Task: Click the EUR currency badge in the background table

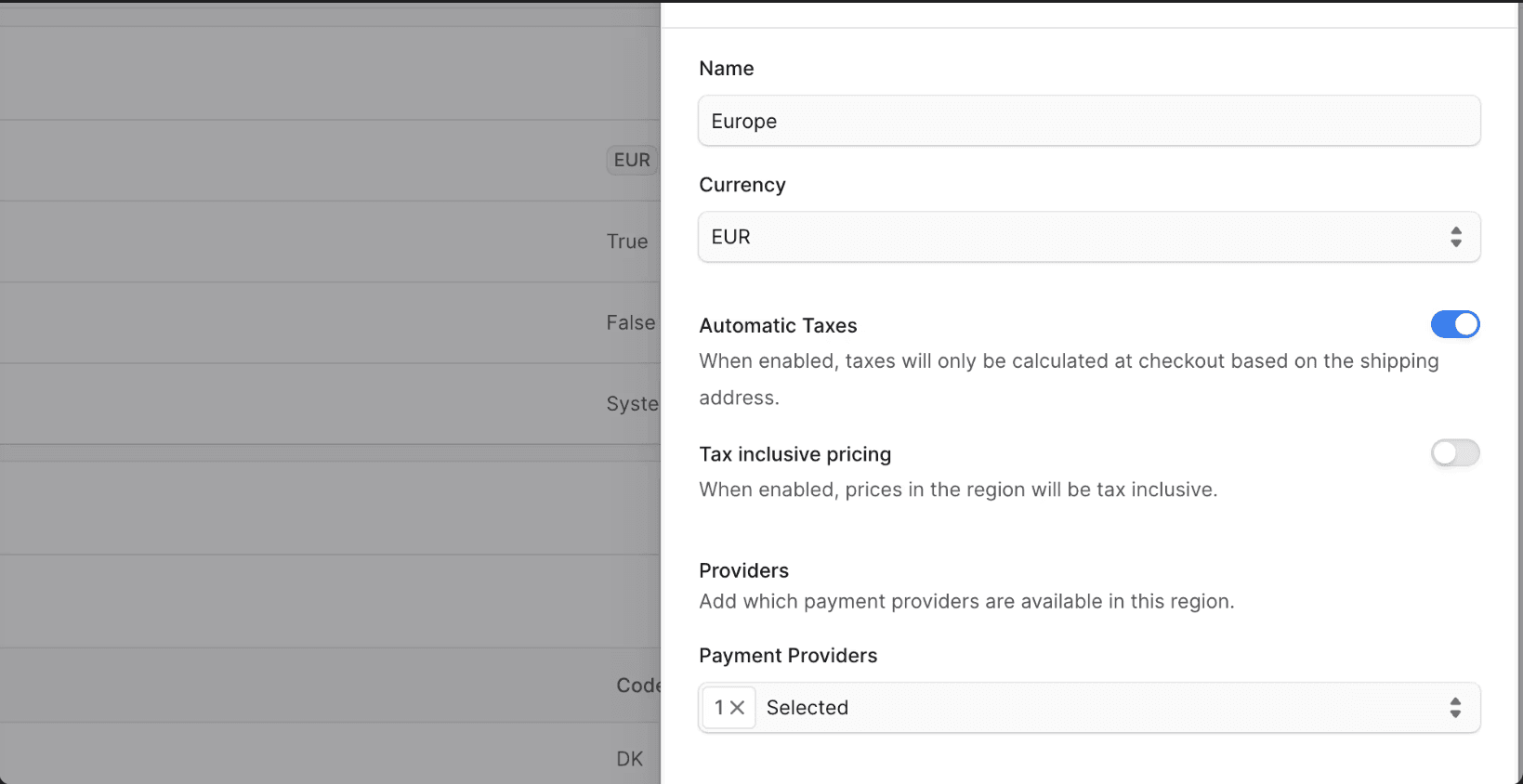Action: 632,160
